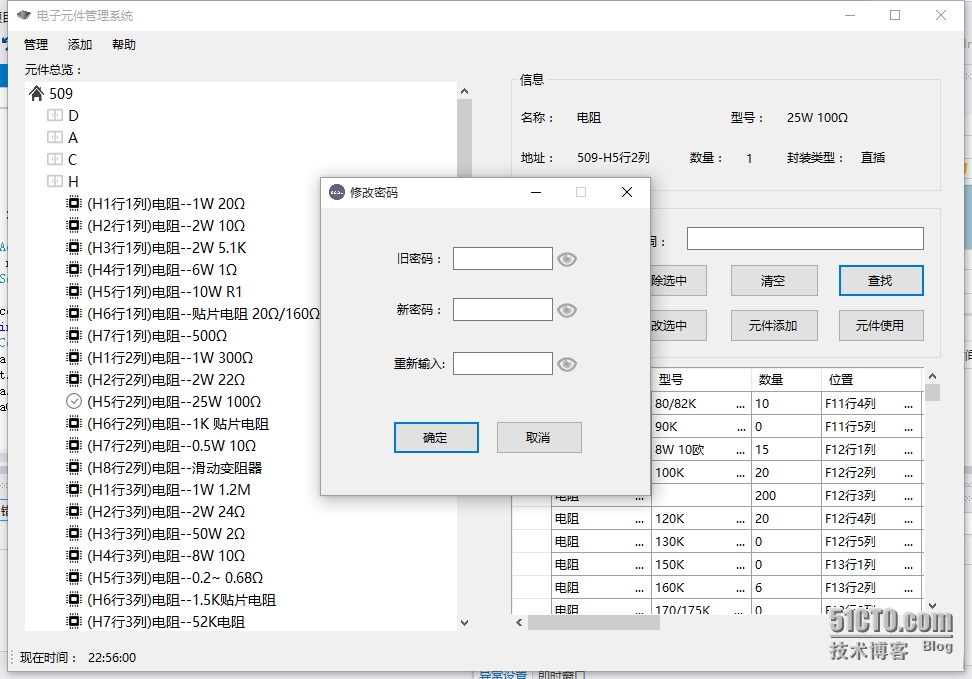Click the cabinet icon next to C
Screen dimensions: 972x679
pos(55,159)
